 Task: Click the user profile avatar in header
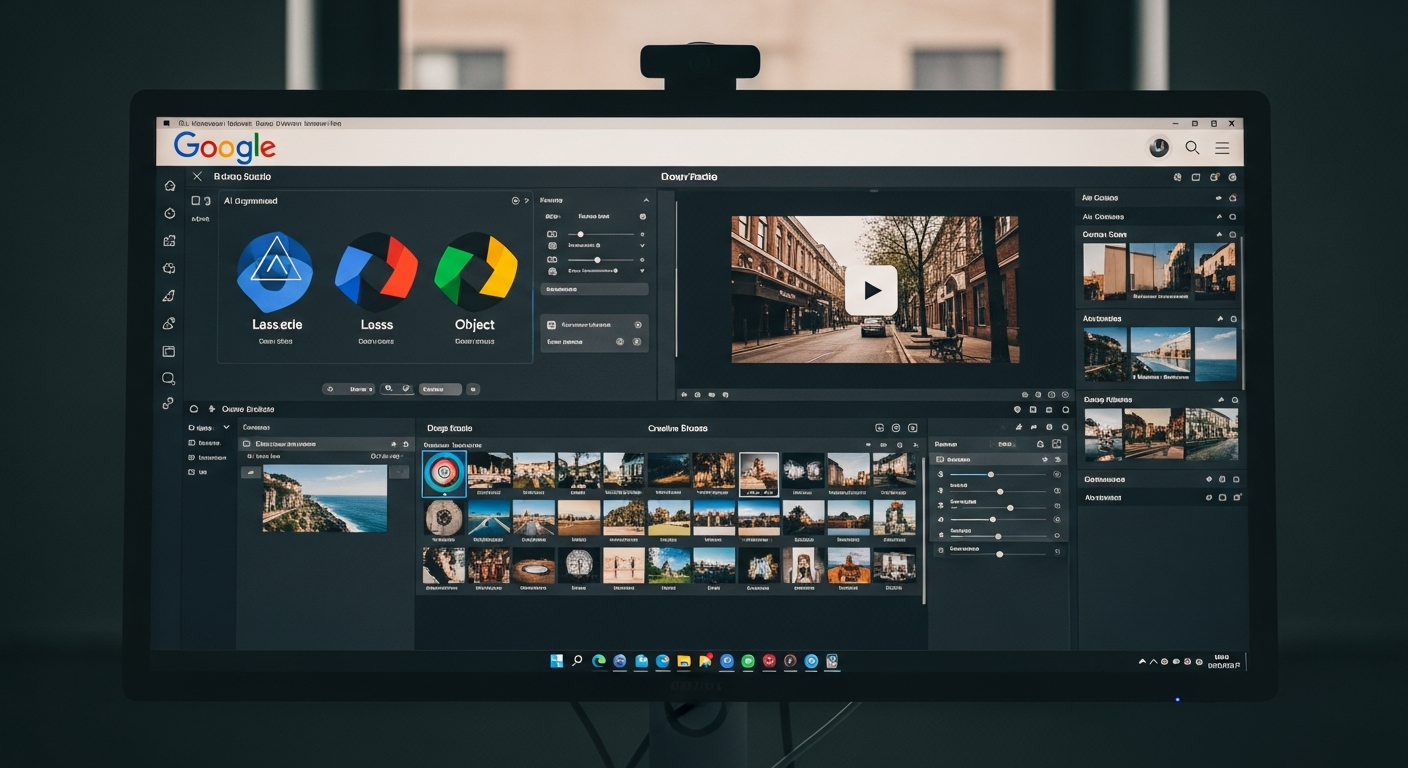coord(1159,148)
